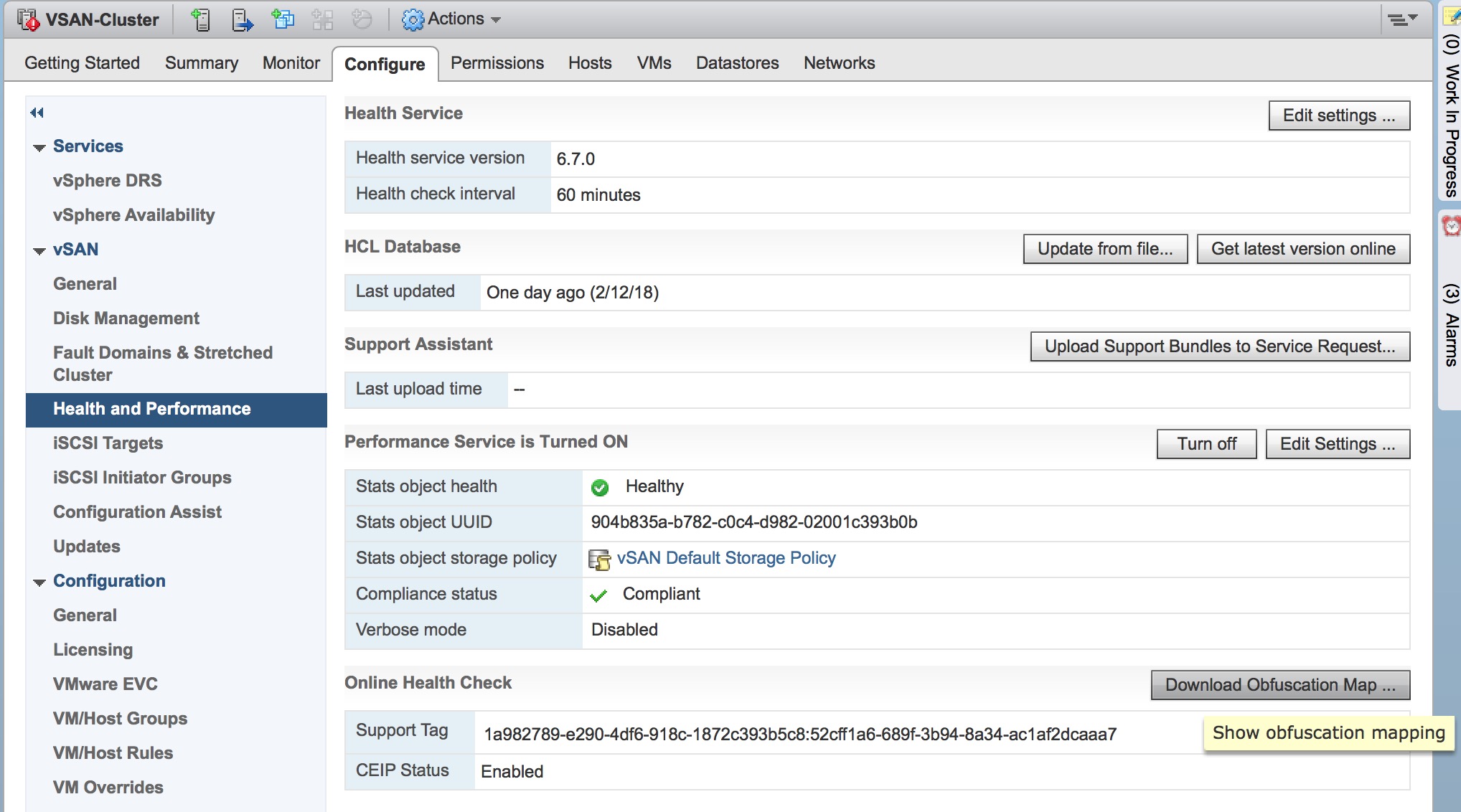Select the Configure tab
Screen dimensions: 1461x812
click(x=385, y=65)
